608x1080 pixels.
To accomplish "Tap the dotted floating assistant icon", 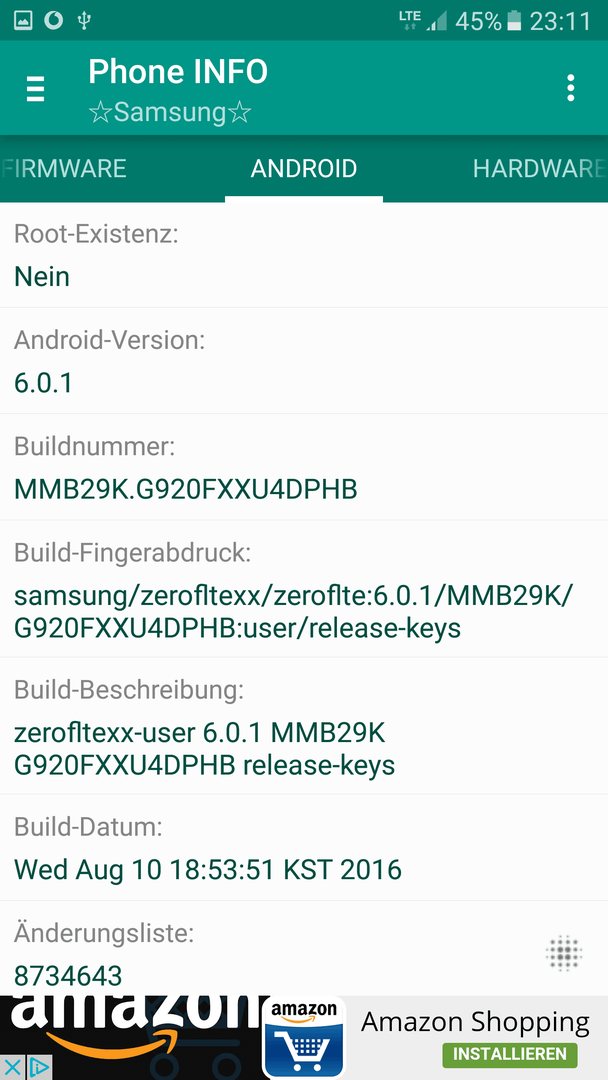I will pos(564,953).
